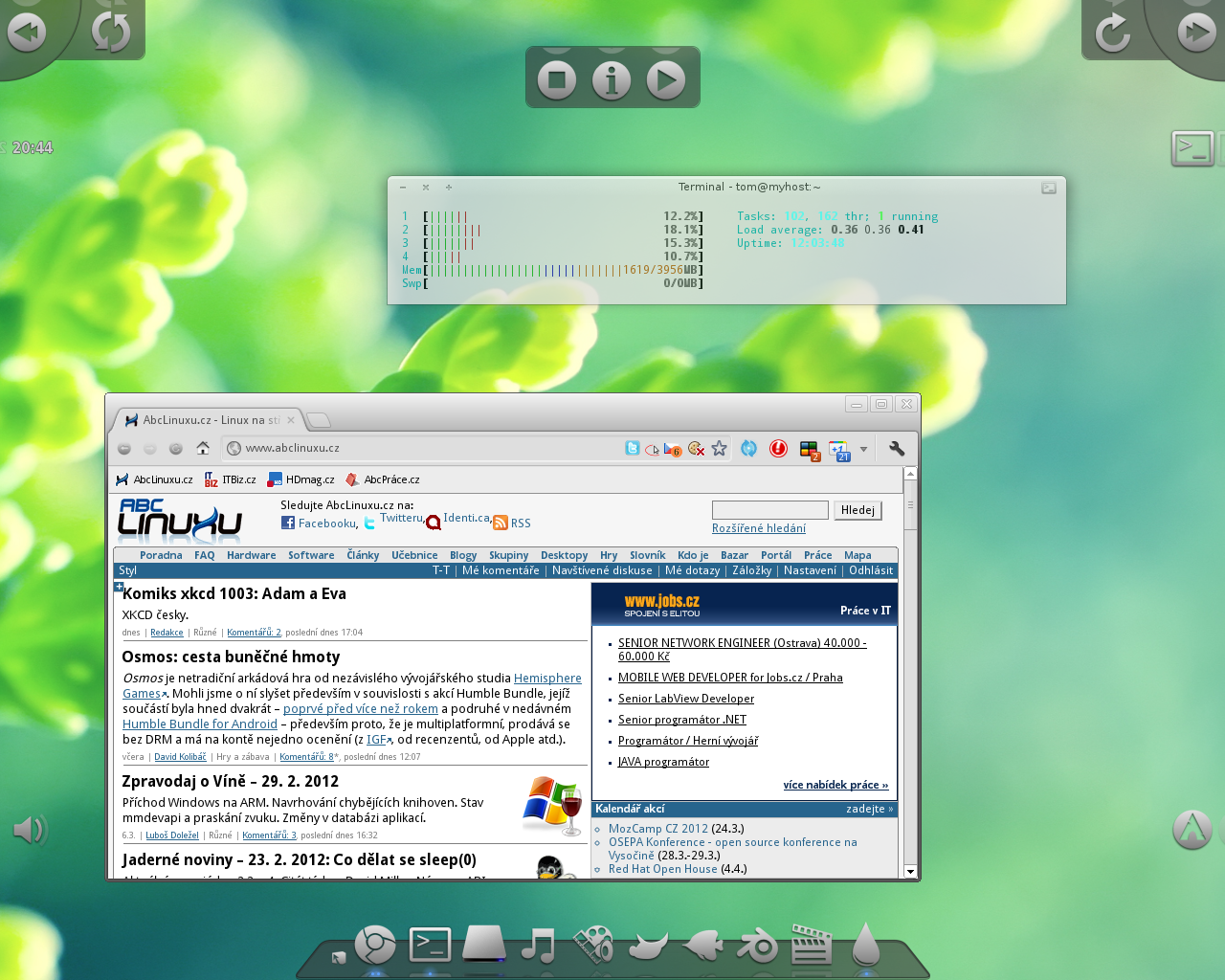Open the HDmag.cz bookmark

(x=301, y=479)
